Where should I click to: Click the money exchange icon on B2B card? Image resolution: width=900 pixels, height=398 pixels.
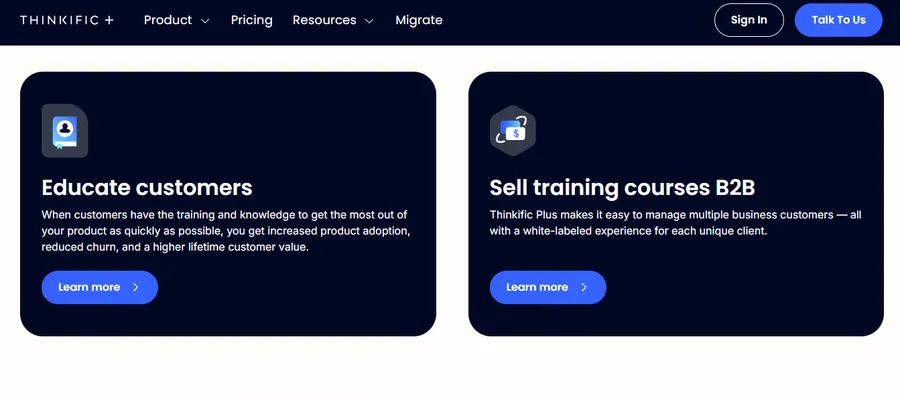click(513, 131)
